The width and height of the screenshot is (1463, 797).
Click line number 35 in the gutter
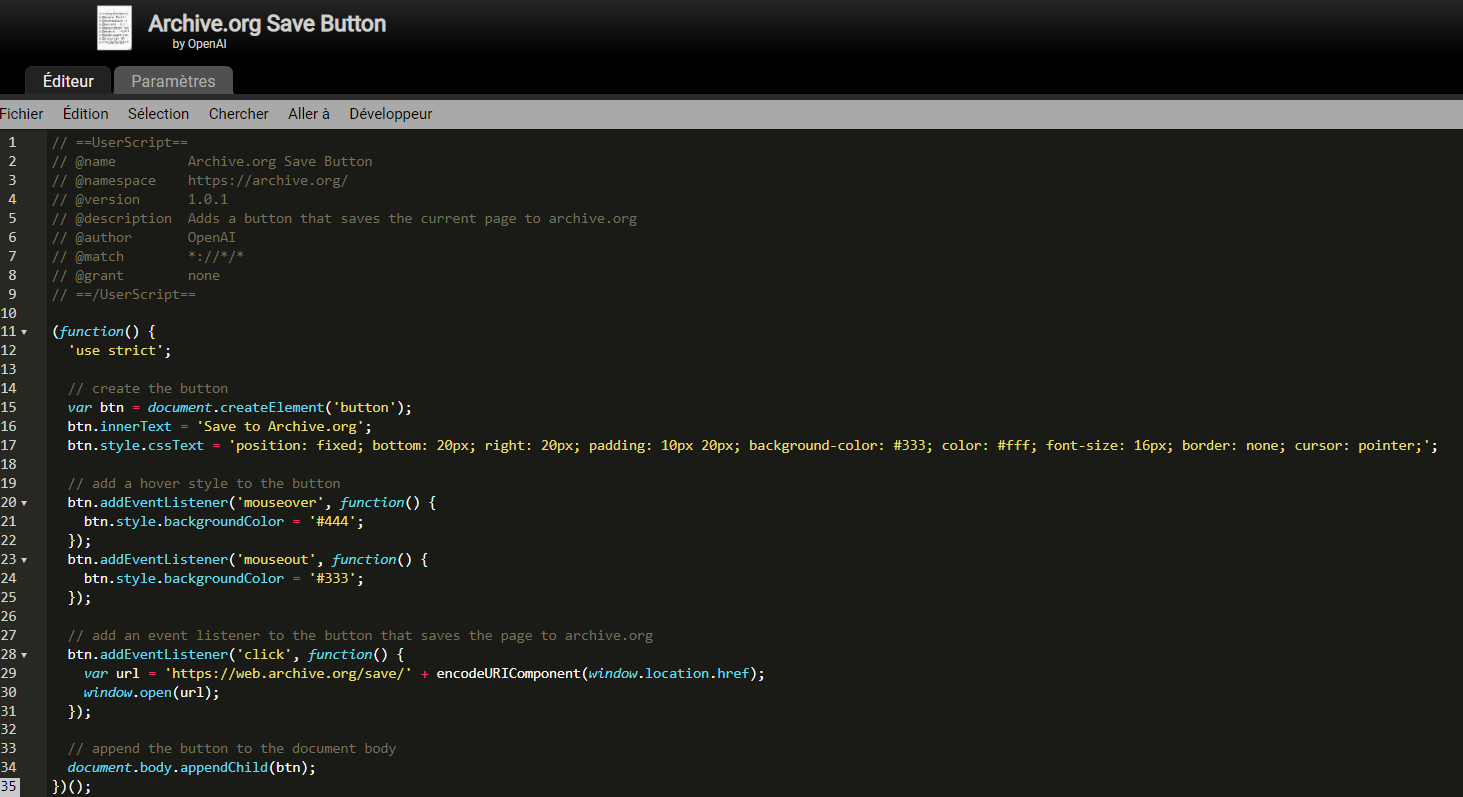pos(8,787)
